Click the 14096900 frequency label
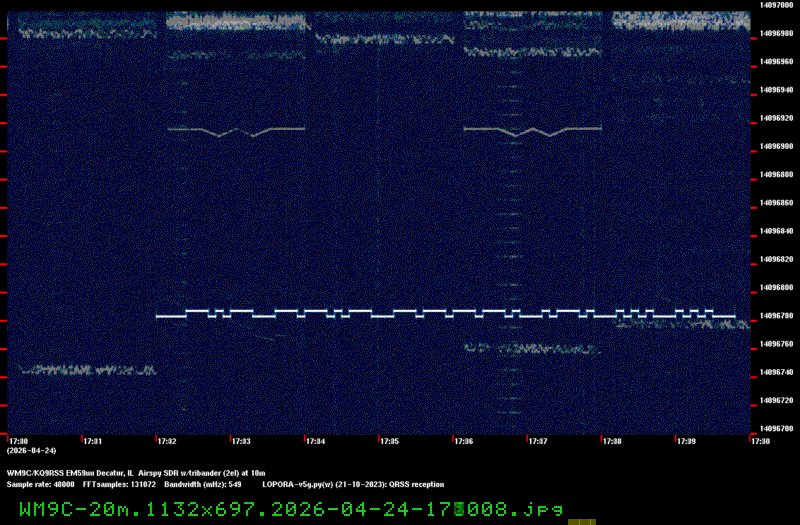This screenshot has height=525, width=800. pyautogui.click(x=776, y=146)
